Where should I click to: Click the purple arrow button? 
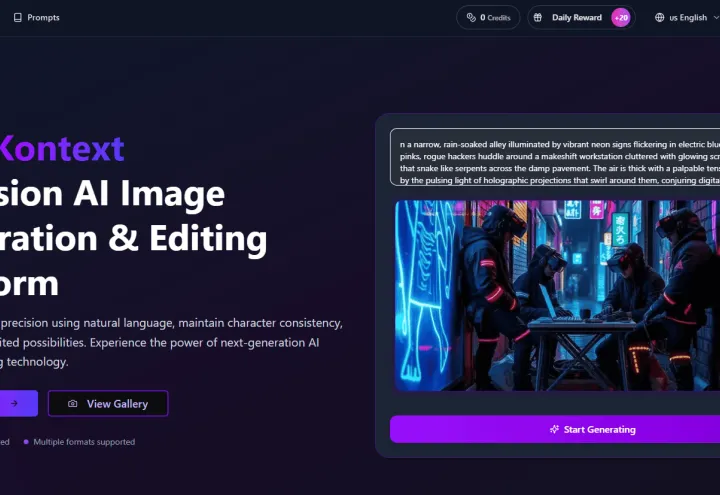(17, 403)
